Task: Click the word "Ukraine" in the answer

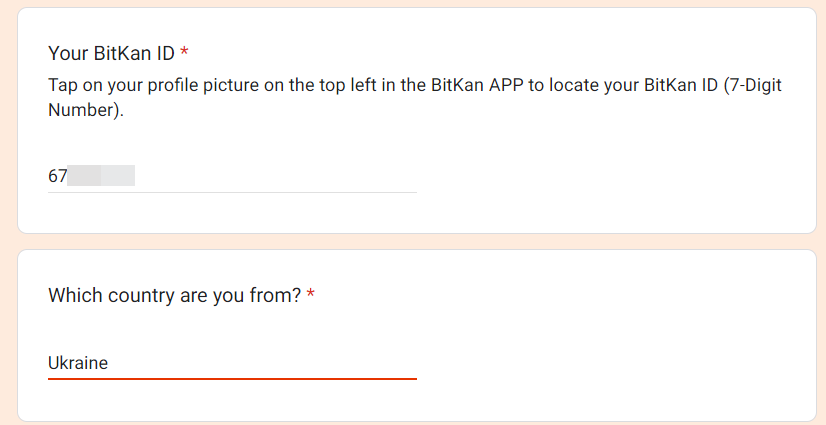Action: [78, 363]
